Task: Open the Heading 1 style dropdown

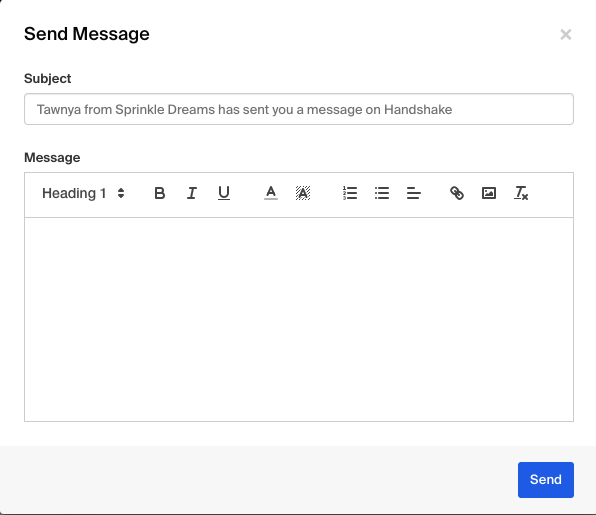Action: click(x=83, y=193)
